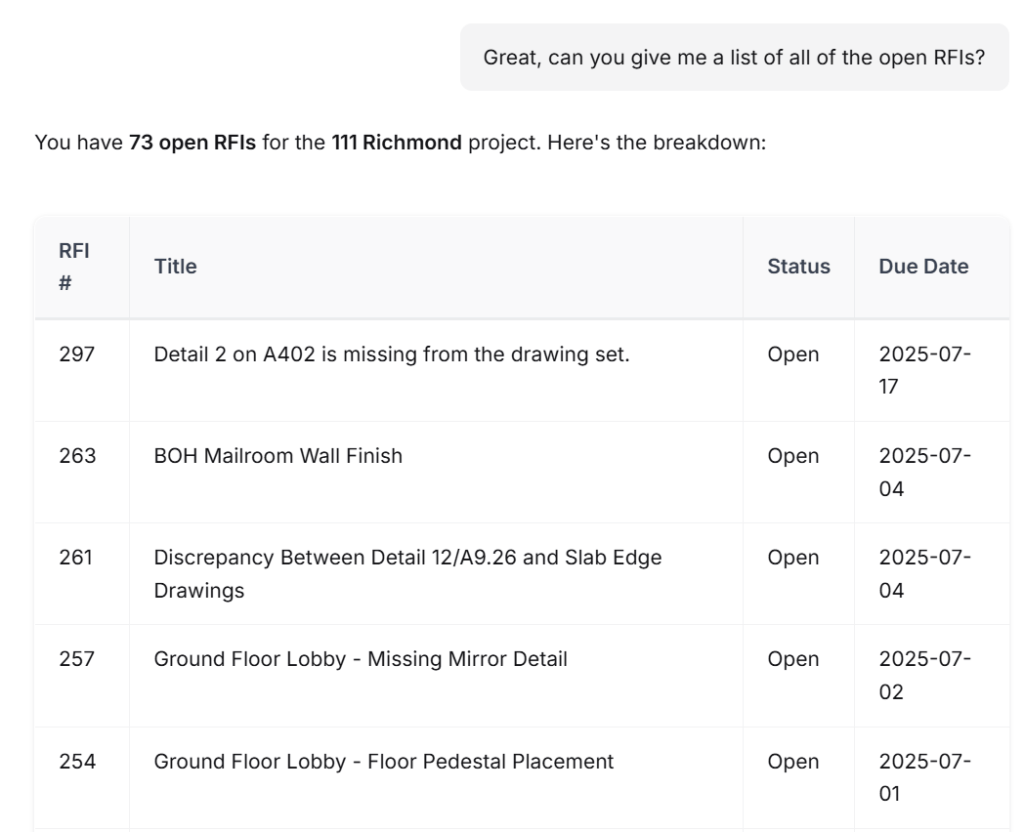Click the Detail 2 on A402 title
The width and height of the screenshot is (1024, 832).
click(392, 355)
